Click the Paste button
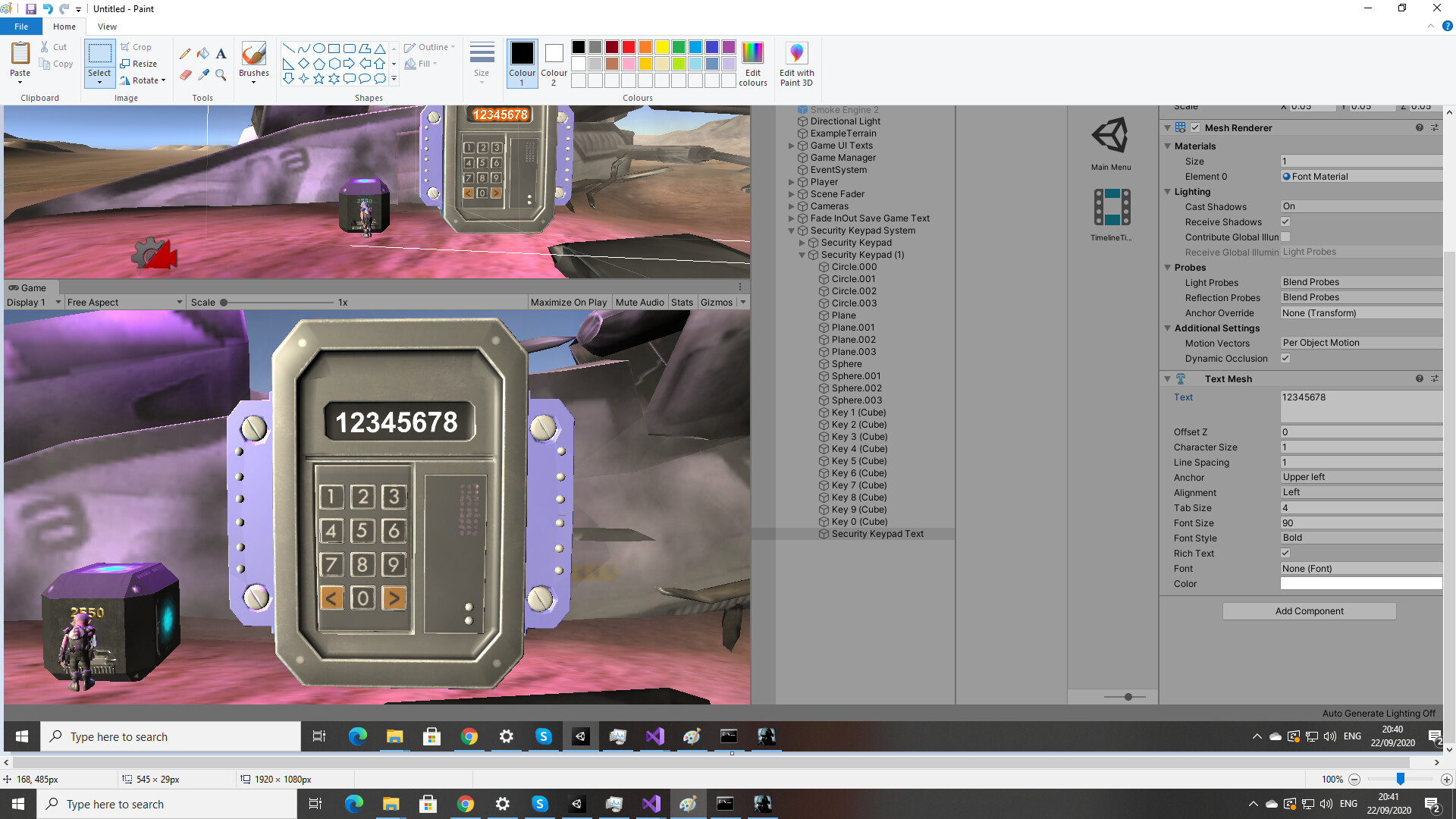 [x=20, y=55]
